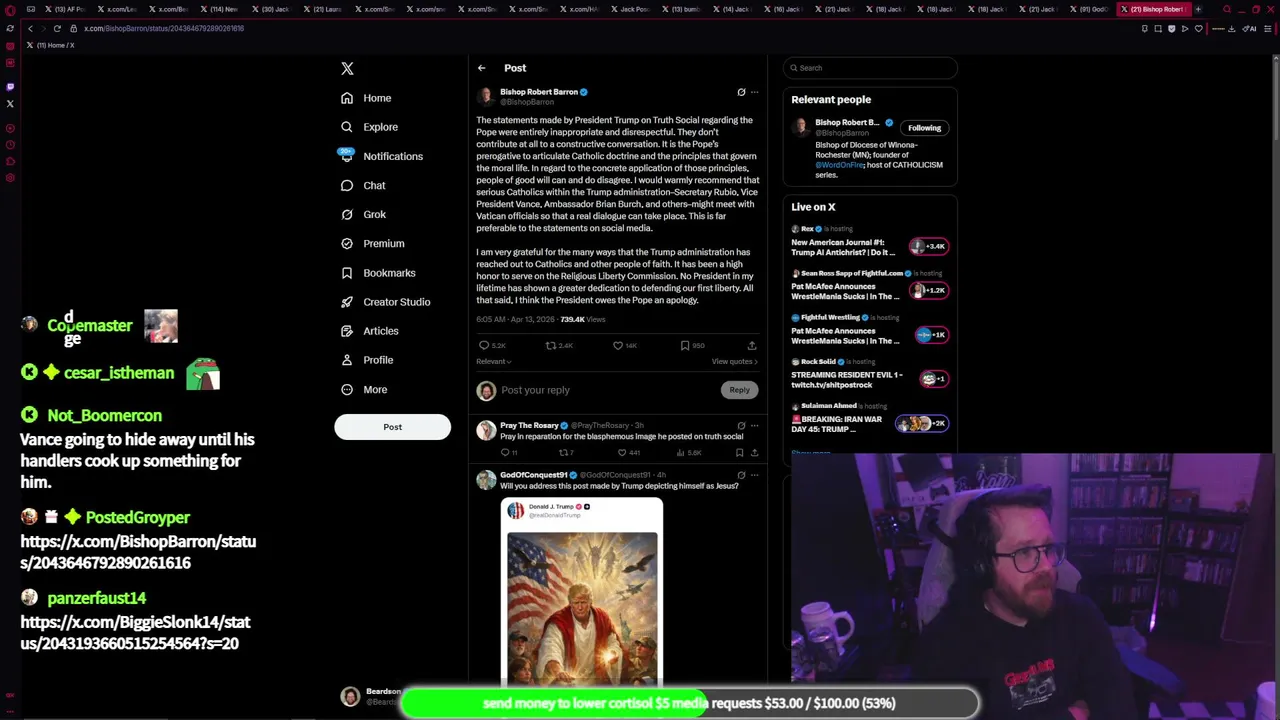1280x720 pixels.
Task: Join Rex's New American Journal live
Action: pos(929,246)
